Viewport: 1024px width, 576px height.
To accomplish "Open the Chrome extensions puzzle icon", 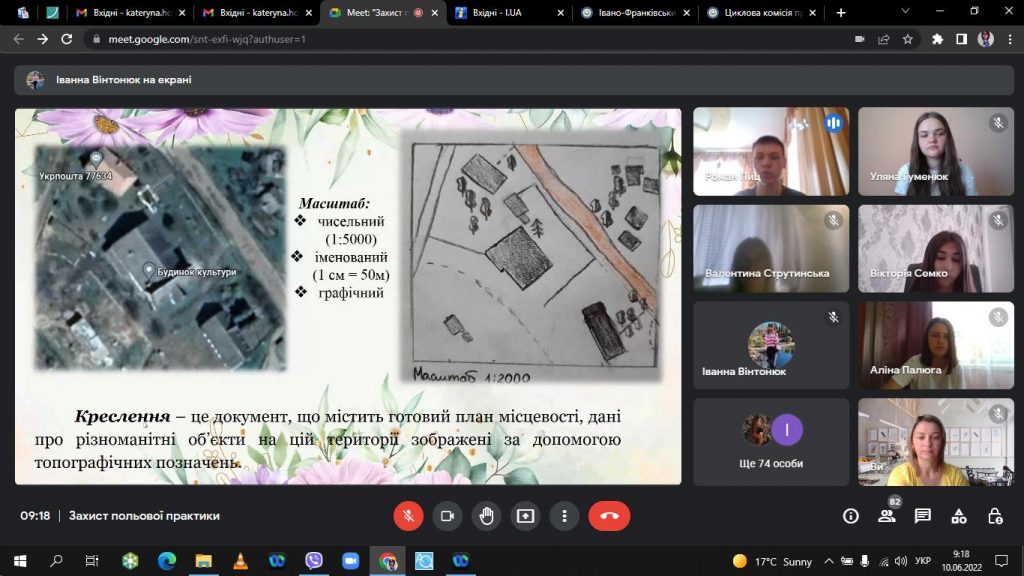I will pyautogui.click(x=937, y=39).
